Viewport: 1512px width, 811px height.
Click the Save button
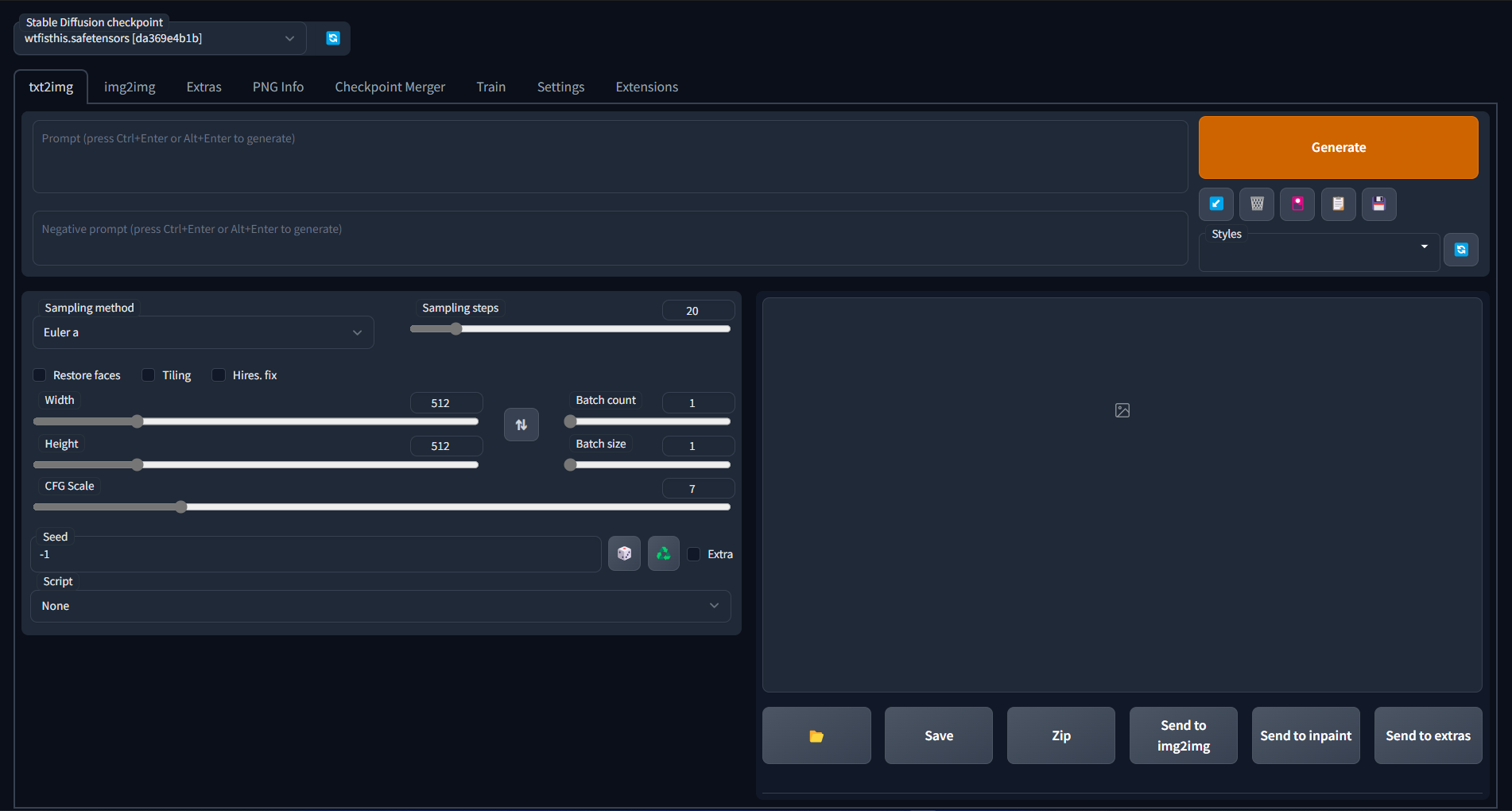click(939, 735)
